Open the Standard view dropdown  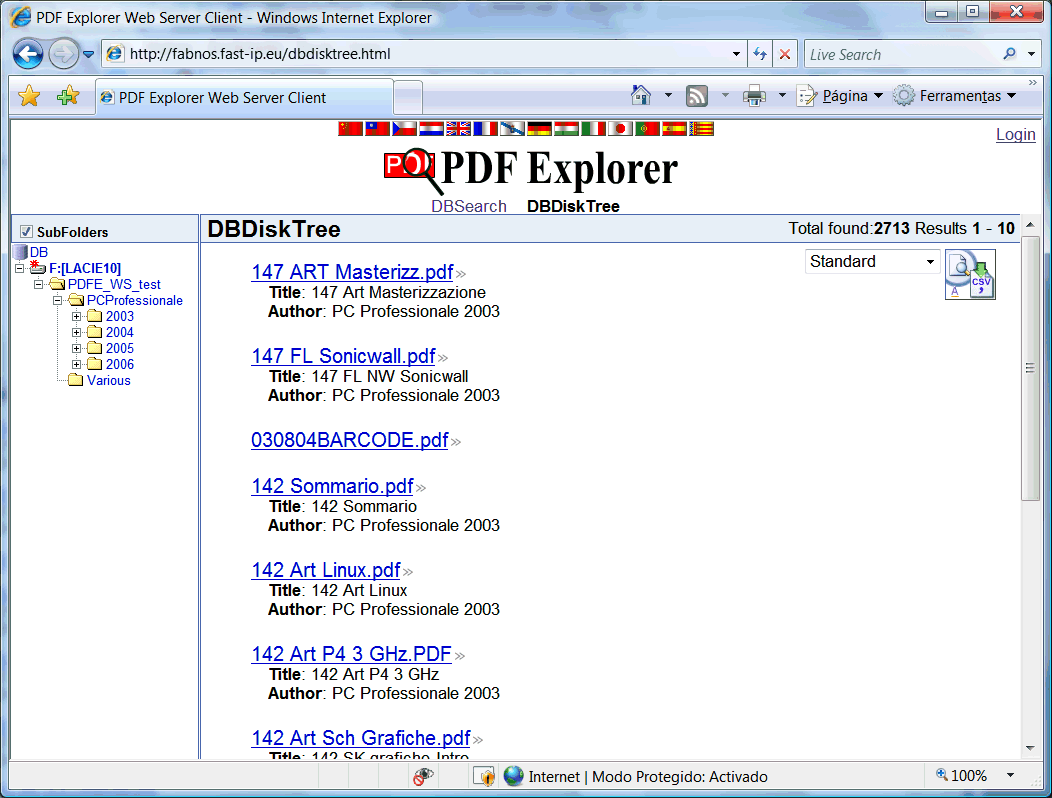pos(872,262)
